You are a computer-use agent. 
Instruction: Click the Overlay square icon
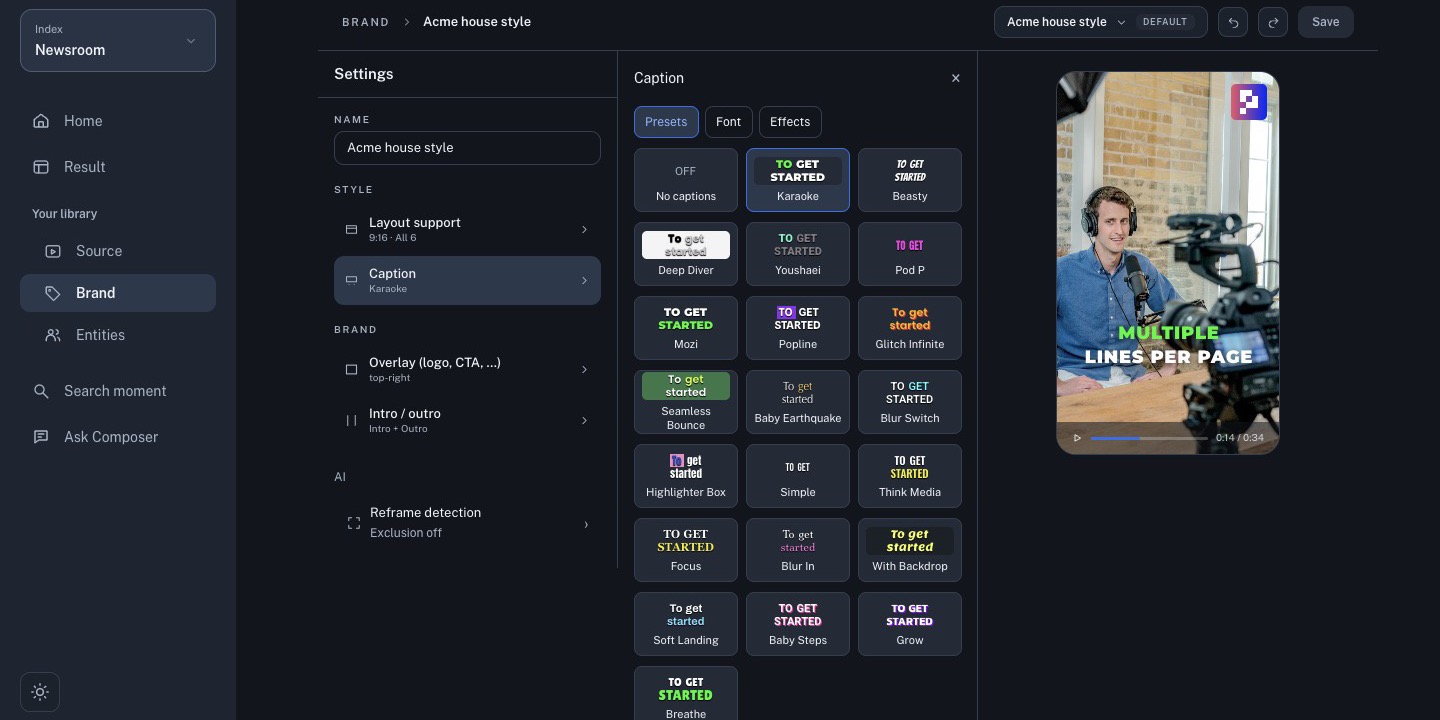click(x=351, y=370)
